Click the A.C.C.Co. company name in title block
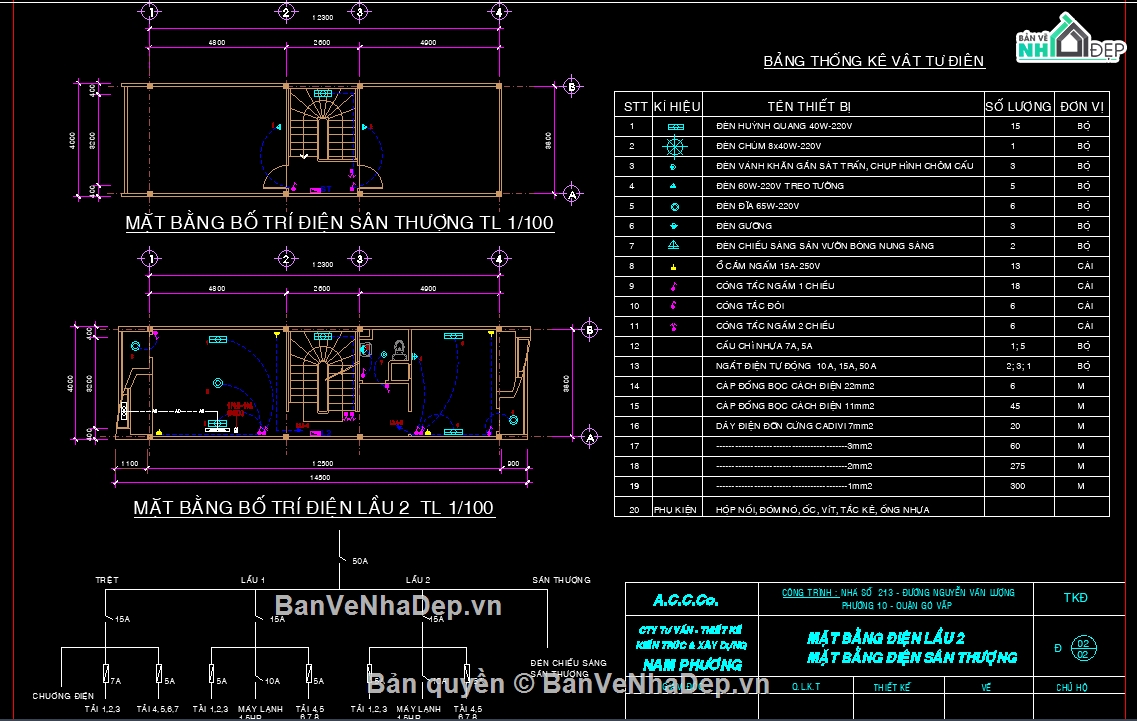Viewport: 1137px width, 721px height. point(685,601)
